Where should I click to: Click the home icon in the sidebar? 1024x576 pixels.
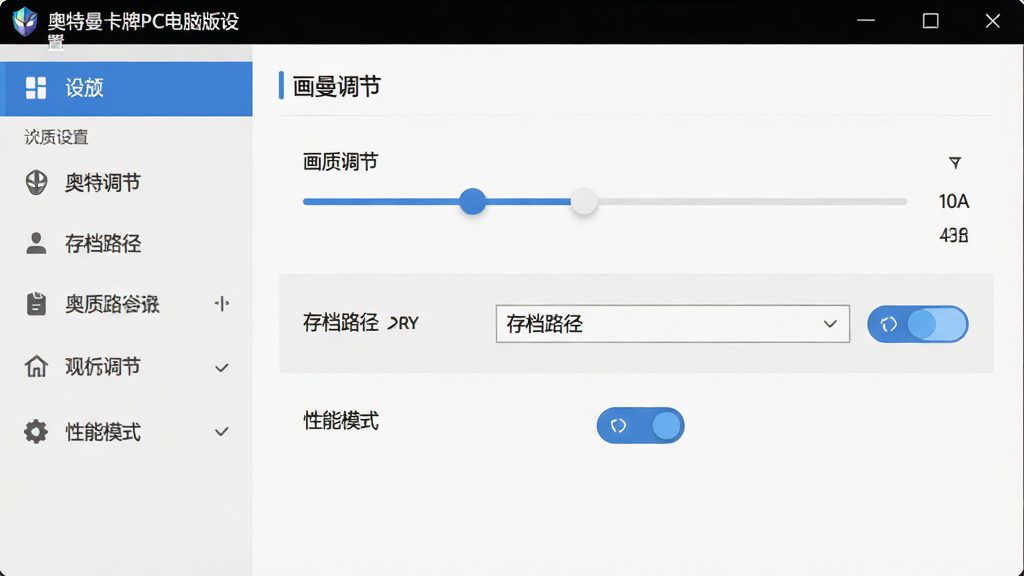click(x=36, y=366)
